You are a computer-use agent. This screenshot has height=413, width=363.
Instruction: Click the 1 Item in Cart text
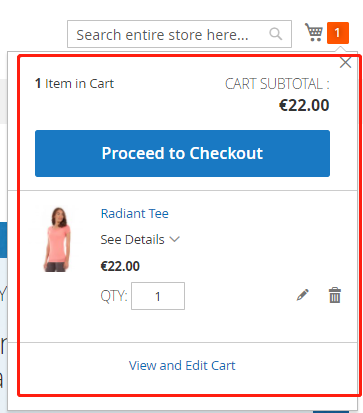(x=74, y=83)
